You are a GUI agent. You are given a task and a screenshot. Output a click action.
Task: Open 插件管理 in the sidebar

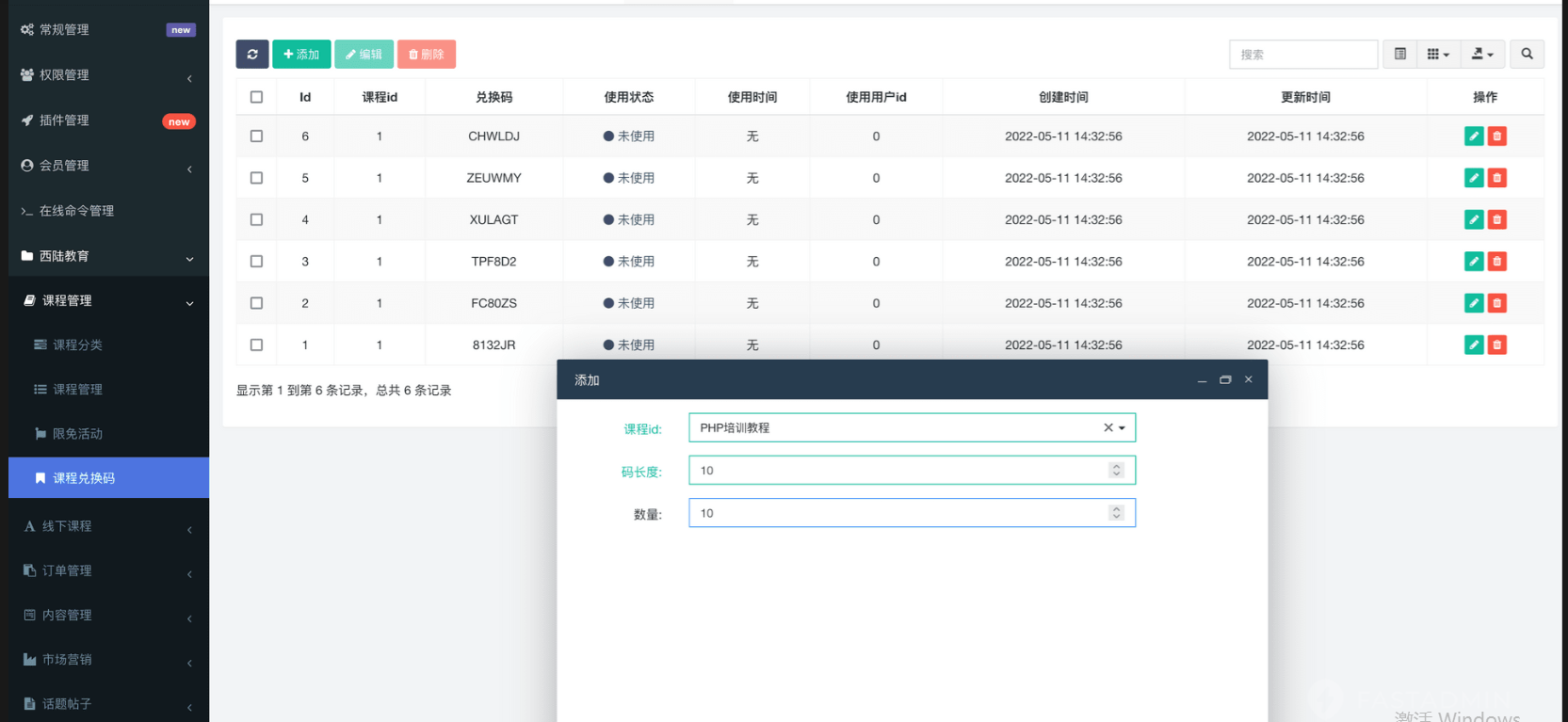tap(108, 120)
